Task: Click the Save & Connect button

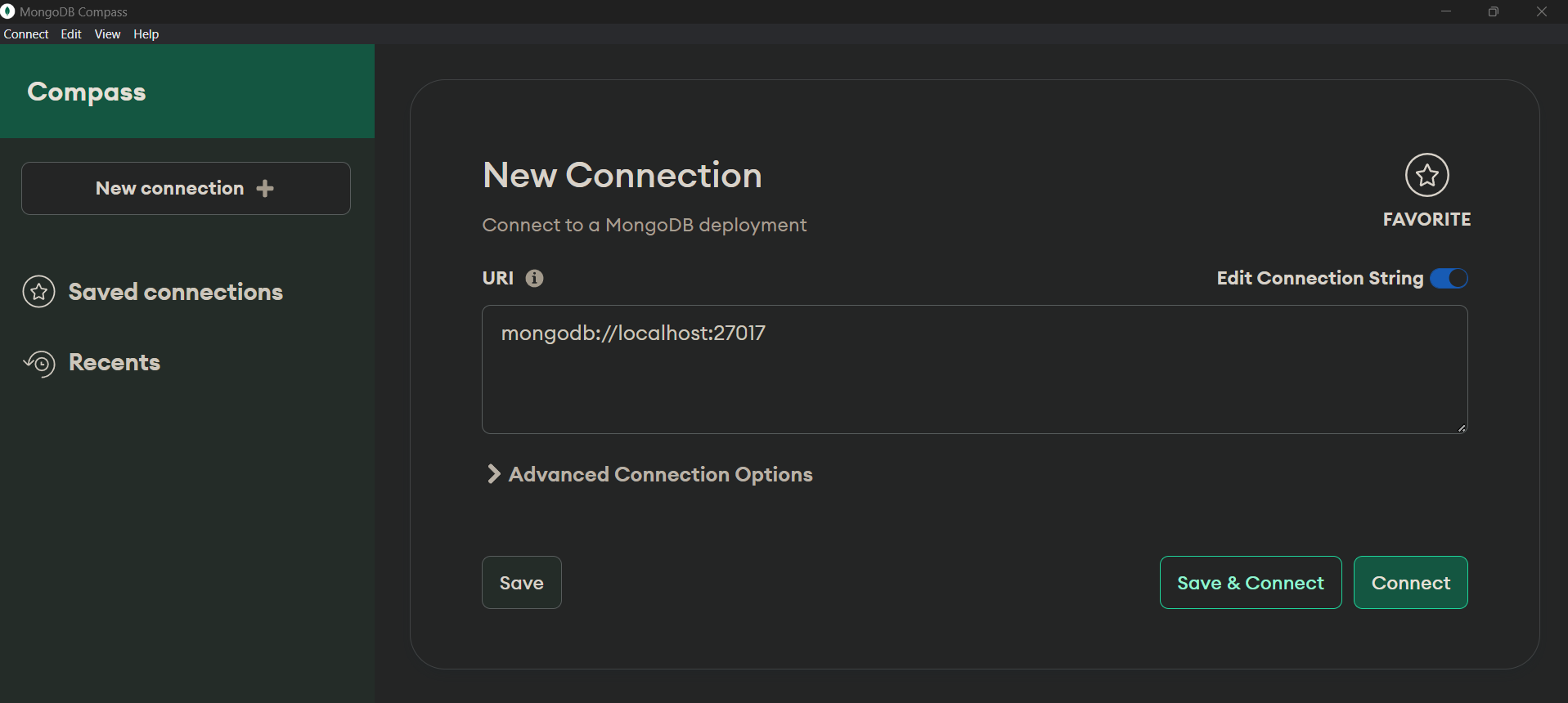Action: pyautogui.click(x=1251, y=583)
